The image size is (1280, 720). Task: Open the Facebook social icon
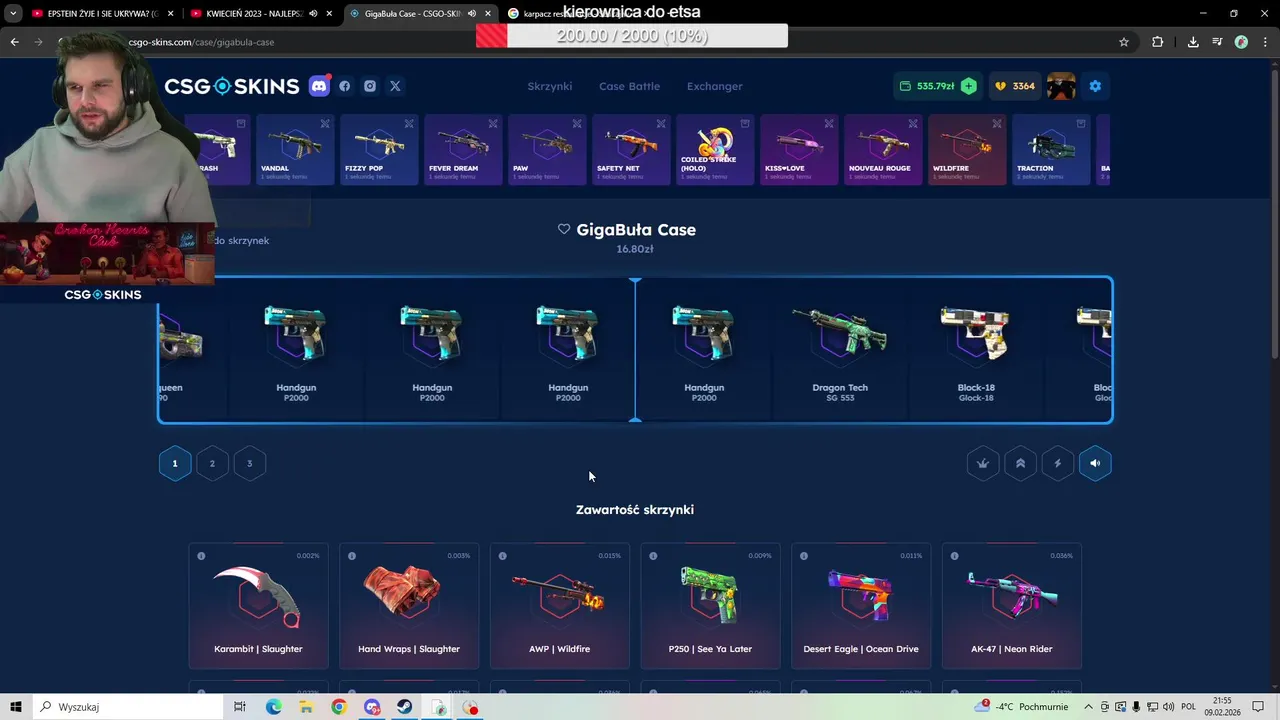345,86
